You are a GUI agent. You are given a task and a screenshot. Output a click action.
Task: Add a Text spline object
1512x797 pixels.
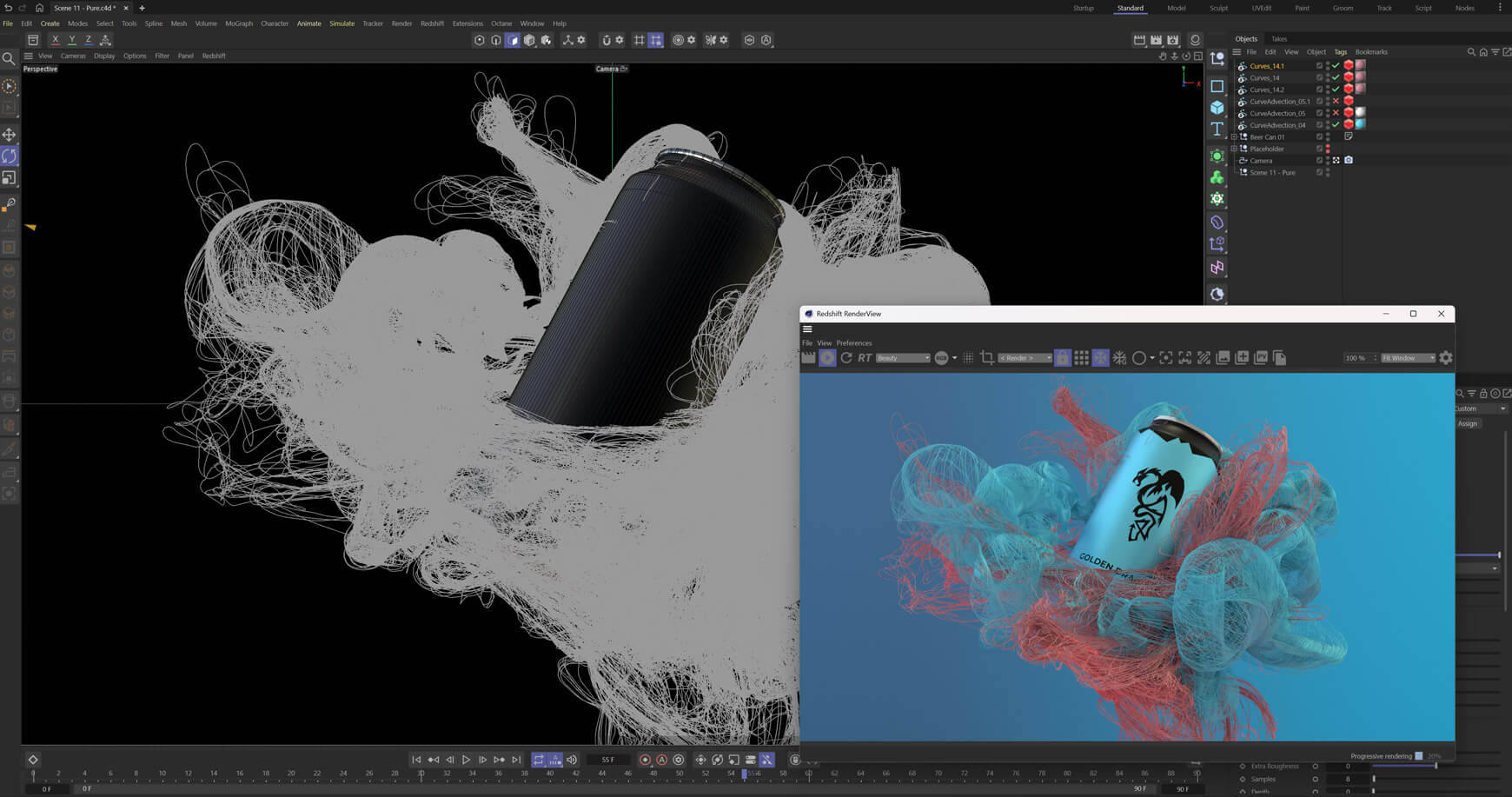(x=1217, y=130)
